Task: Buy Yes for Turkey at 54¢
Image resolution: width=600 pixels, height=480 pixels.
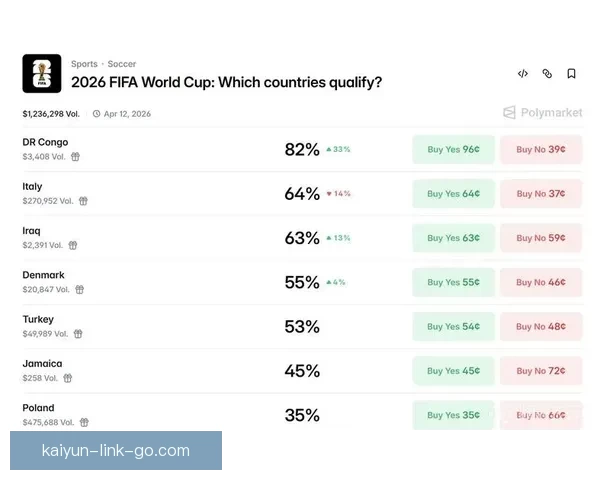Action: (453, 327)
